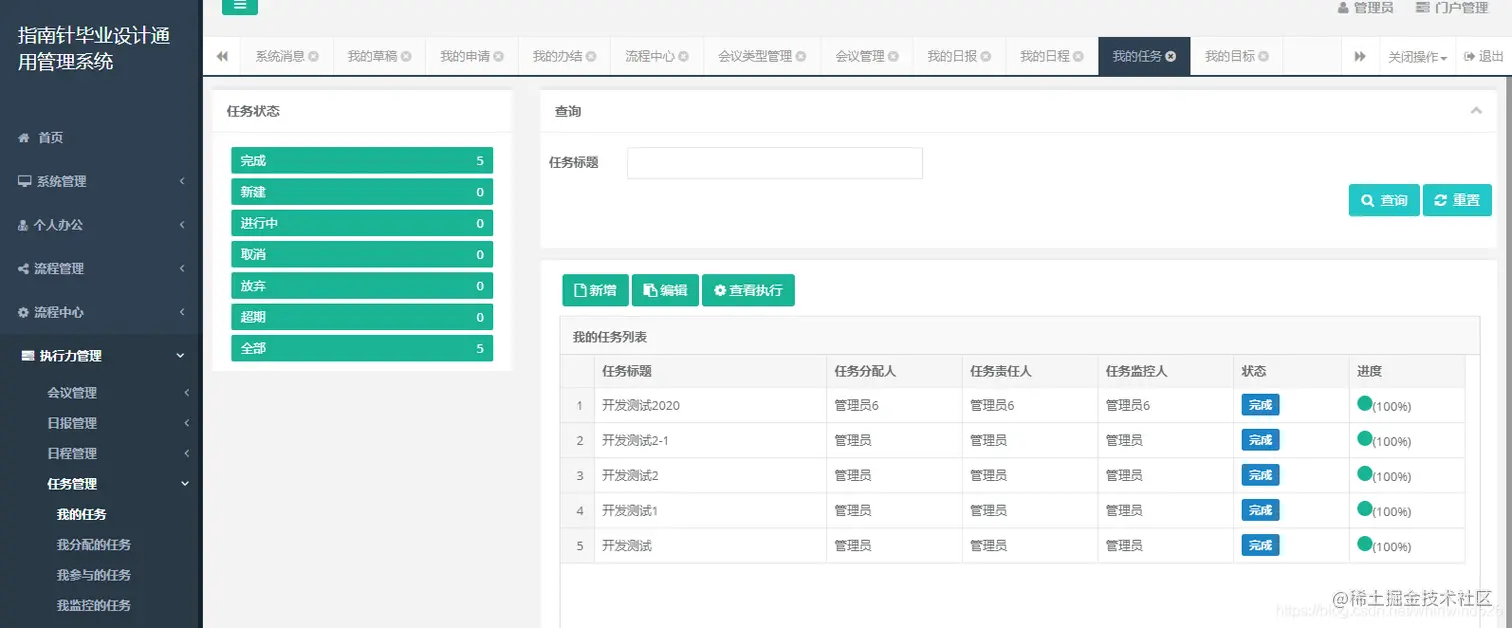Switch to the 我的目标 tab

coord(1230,57)
